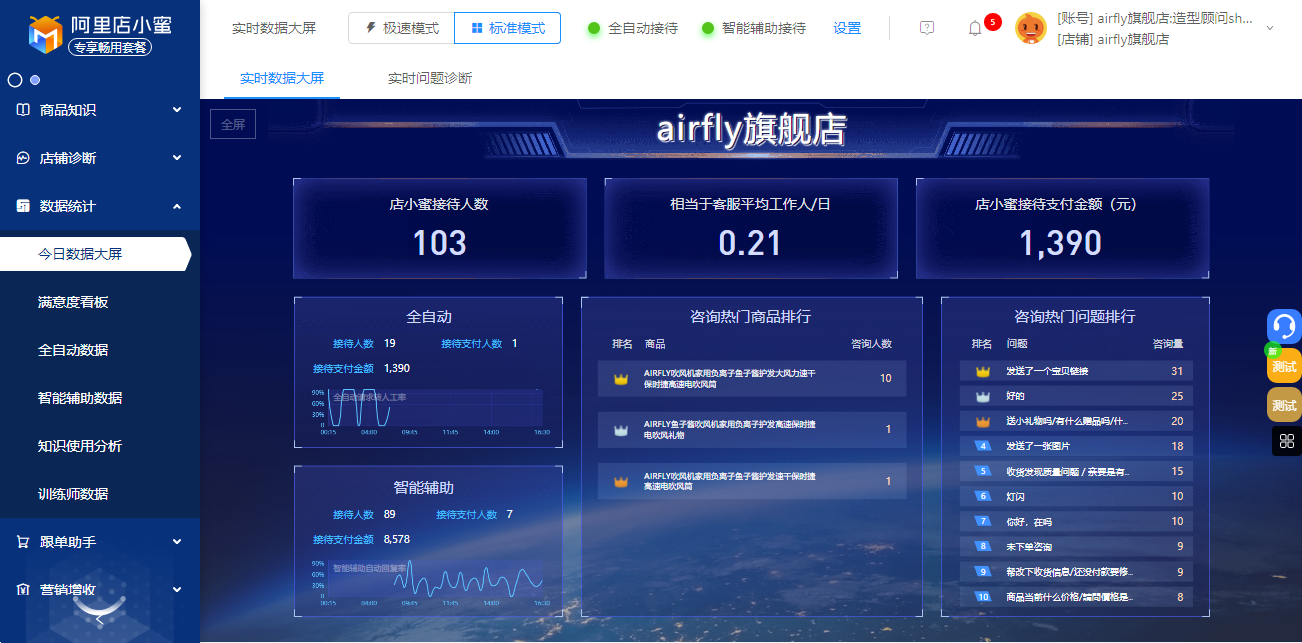Click the 店小蜜接待人数 103 card
1302x643 pixels.
pyautogui.click(x=440, y=228)
